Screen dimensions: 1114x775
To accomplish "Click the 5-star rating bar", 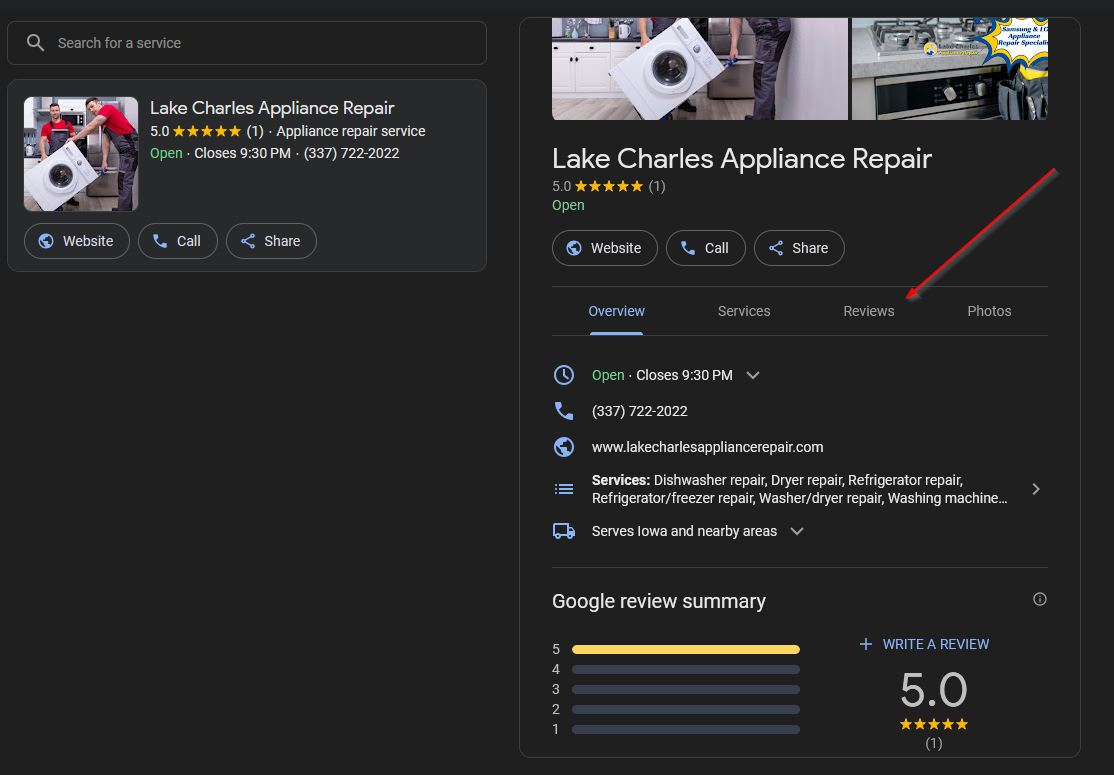I will click(686, 649).
